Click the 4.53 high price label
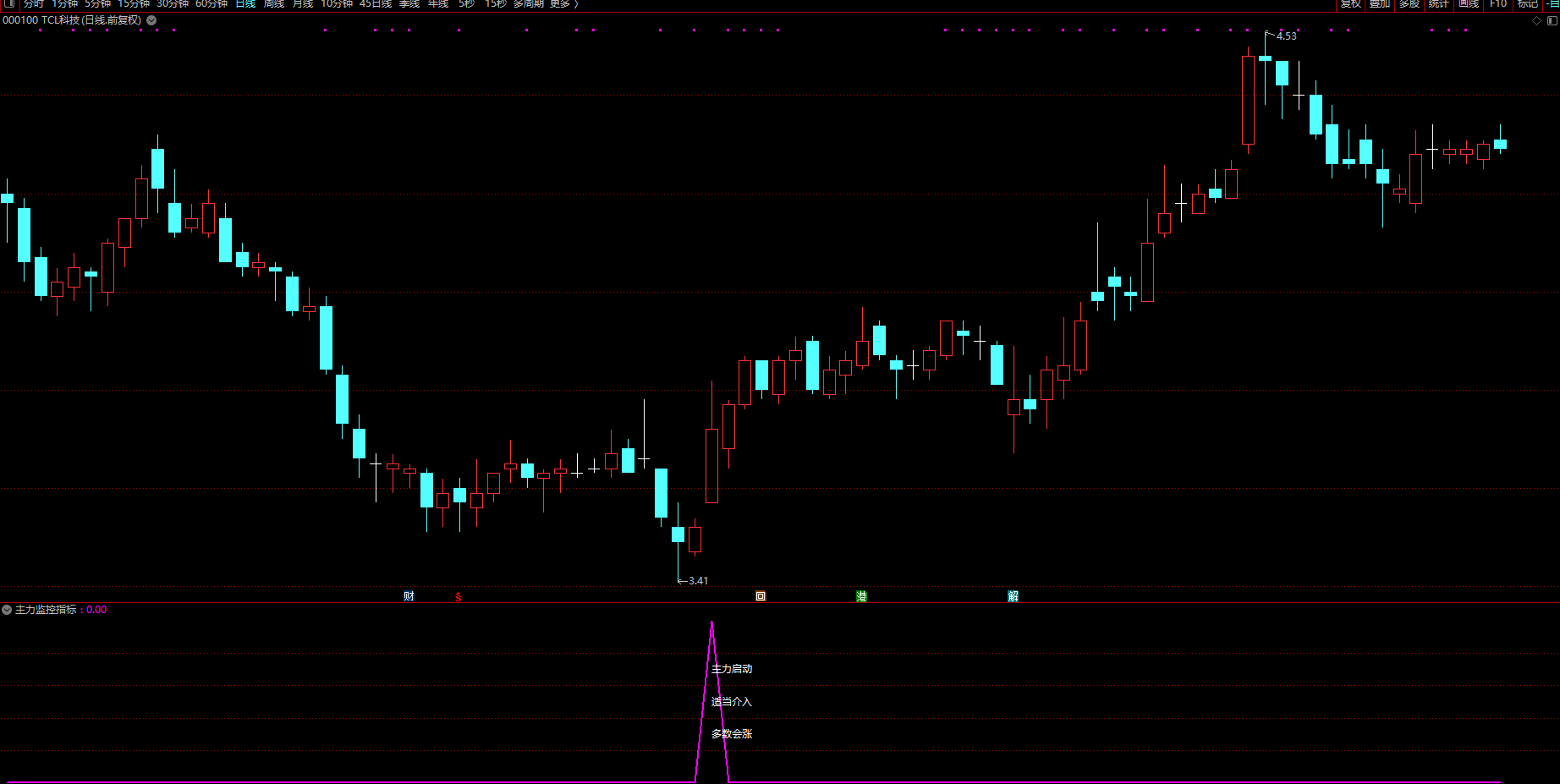Screen dimensions: 1560x784 point(1286,36)
